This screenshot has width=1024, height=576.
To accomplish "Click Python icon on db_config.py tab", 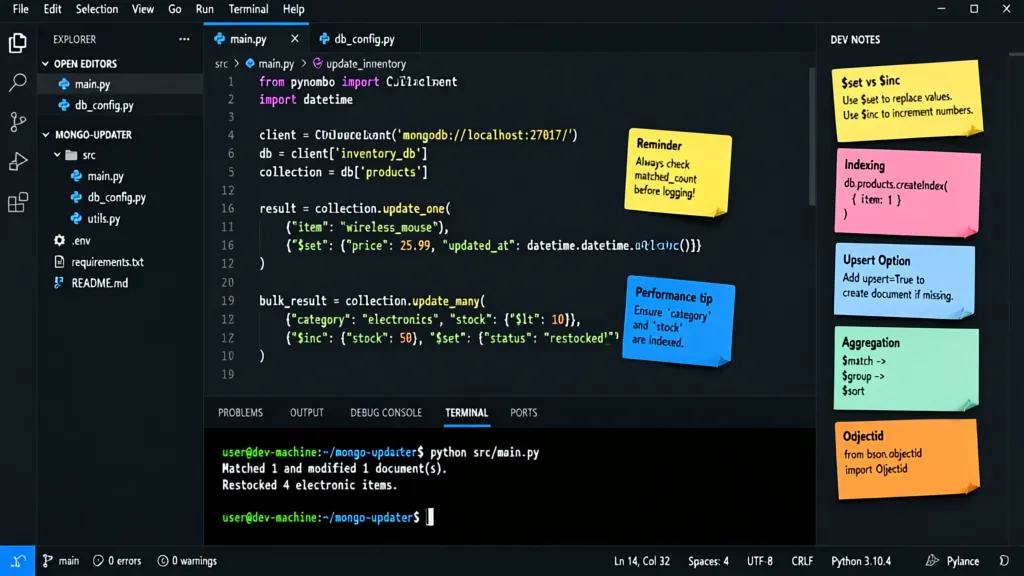I will (324, 39).
